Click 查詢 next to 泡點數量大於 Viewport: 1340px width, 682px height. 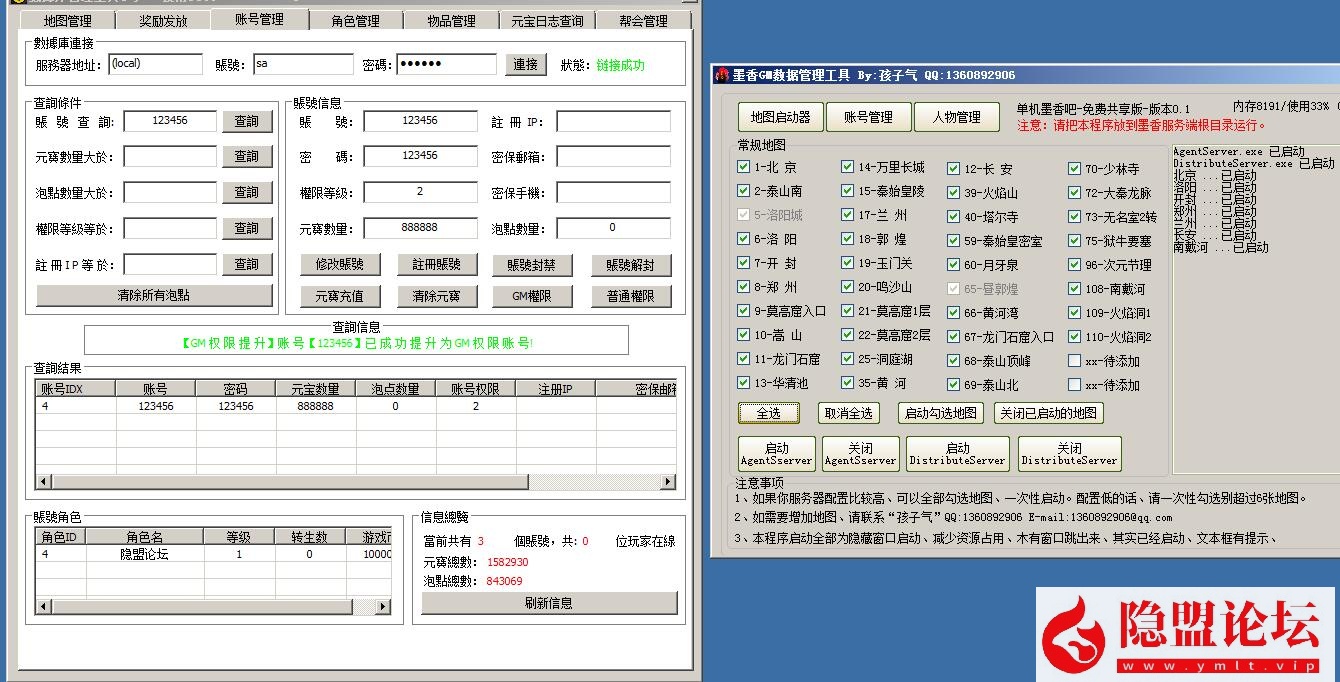(247, 193)
